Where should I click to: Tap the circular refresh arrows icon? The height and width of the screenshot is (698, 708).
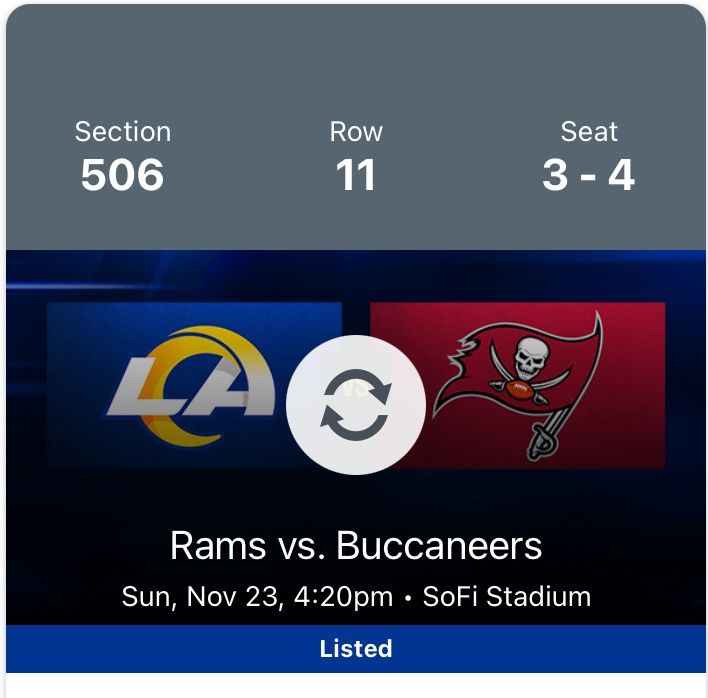pyautogui.click(x=355, y=404)
